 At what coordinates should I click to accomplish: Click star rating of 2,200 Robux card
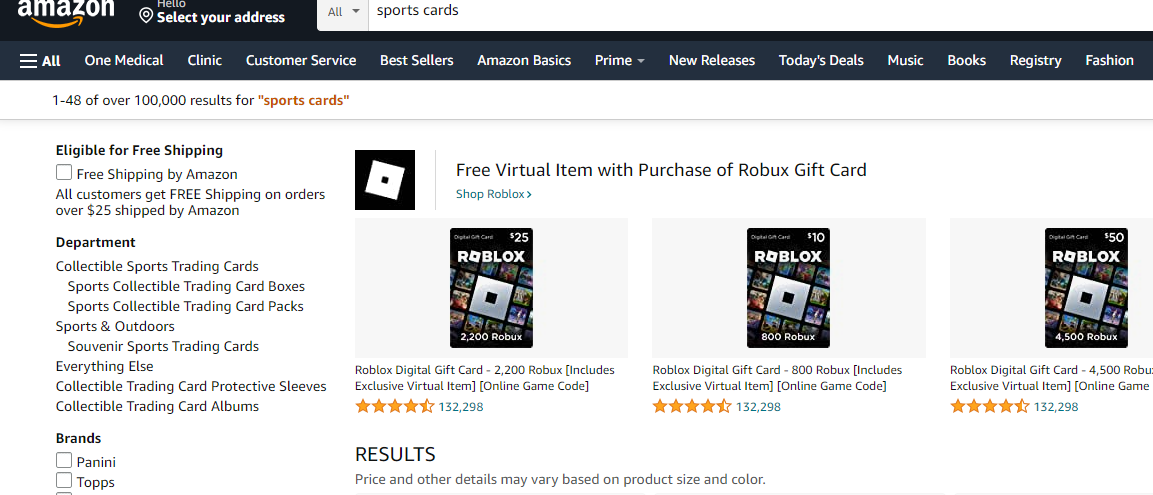pos(394,407)
